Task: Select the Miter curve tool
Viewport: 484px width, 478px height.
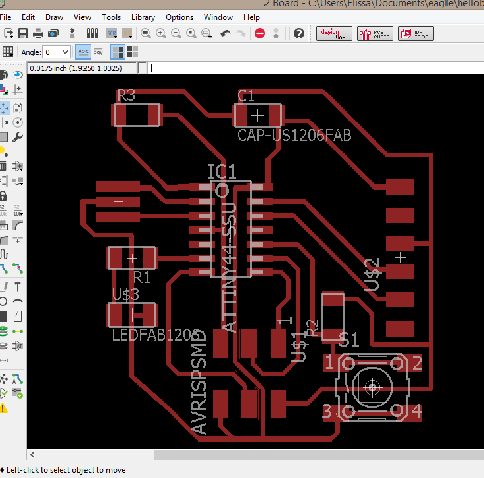Action: pyautogui.click(x=18, y=226)
